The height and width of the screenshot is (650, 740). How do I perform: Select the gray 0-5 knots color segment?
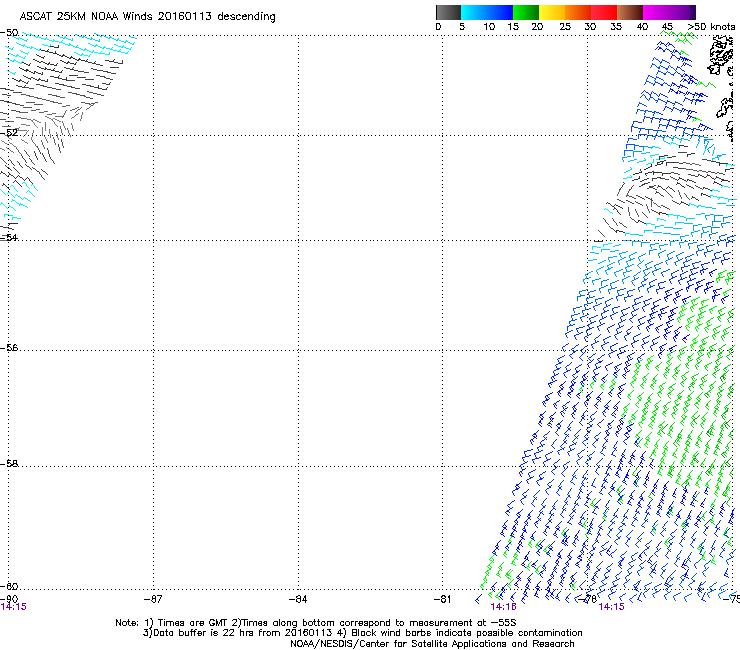(448, 12)
